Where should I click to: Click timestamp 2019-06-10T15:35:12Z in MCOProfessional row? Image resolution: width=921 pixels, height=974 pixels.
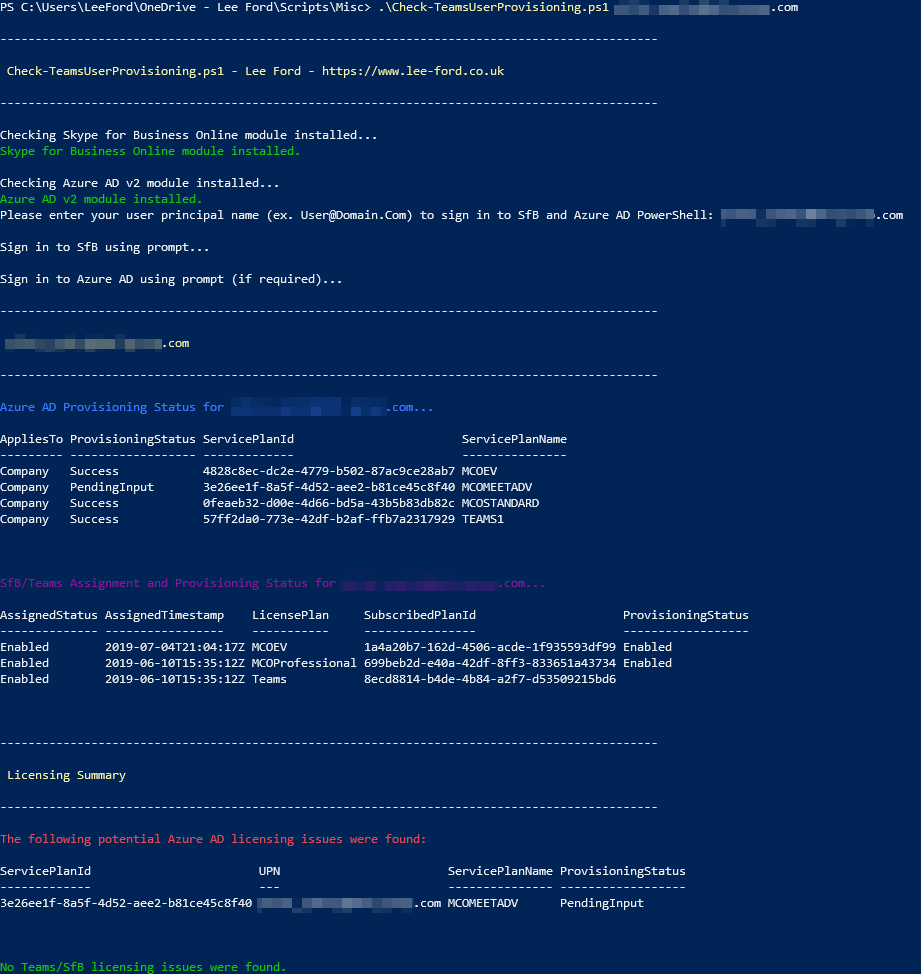click(x=175, y=663)
